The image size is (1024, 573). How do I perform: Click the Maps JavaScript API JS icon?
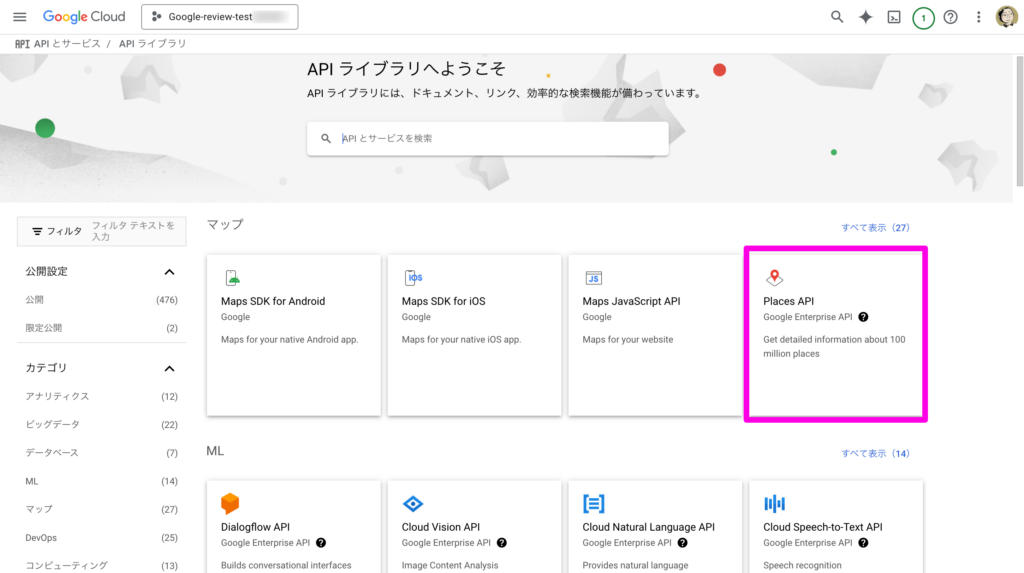tap(594, 278)
